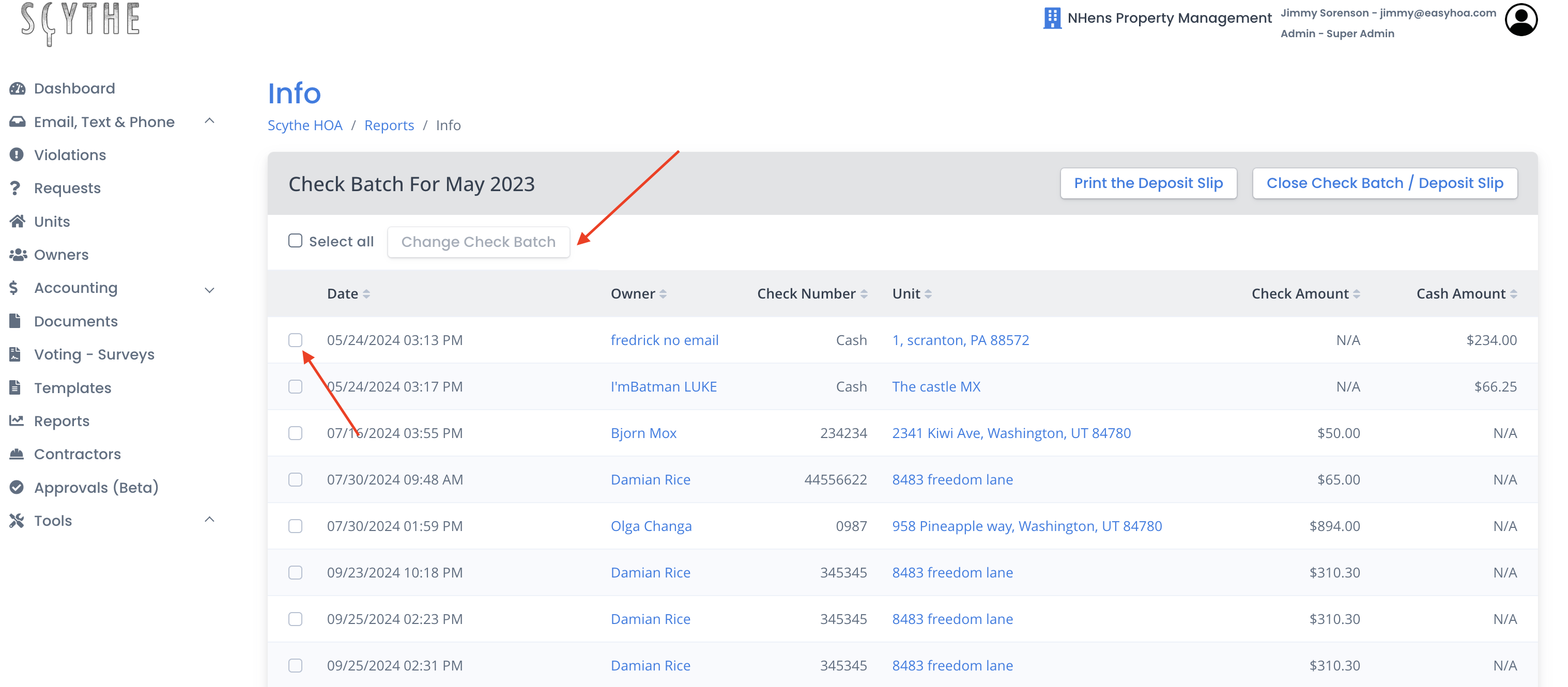The height and width of the screenshot is (687, 1568).
Task: Click the $894.00 check amount cell
Action: coord(1334,526)
